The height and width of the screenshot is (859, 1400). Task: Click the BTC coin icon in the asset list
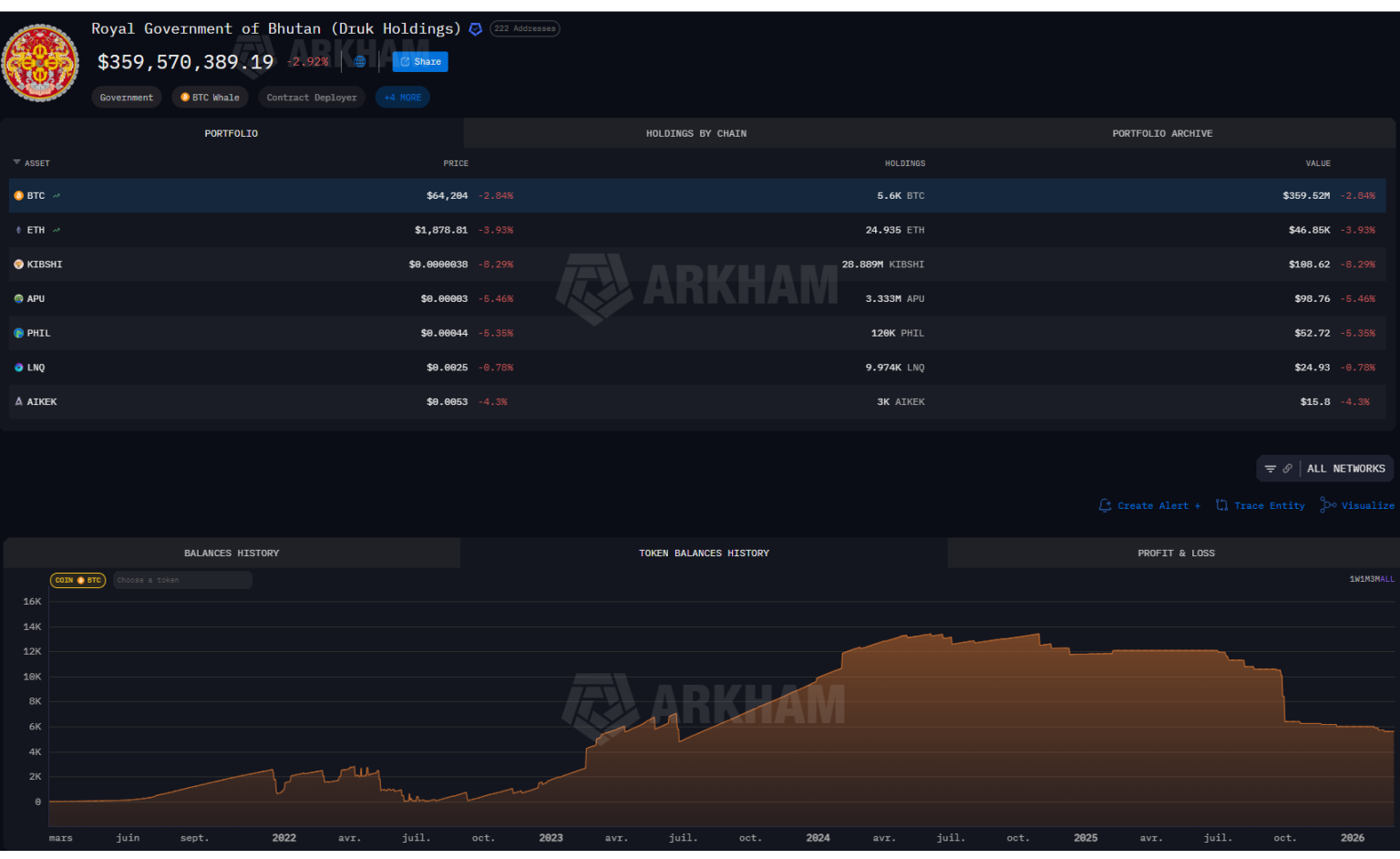[17, 195]
